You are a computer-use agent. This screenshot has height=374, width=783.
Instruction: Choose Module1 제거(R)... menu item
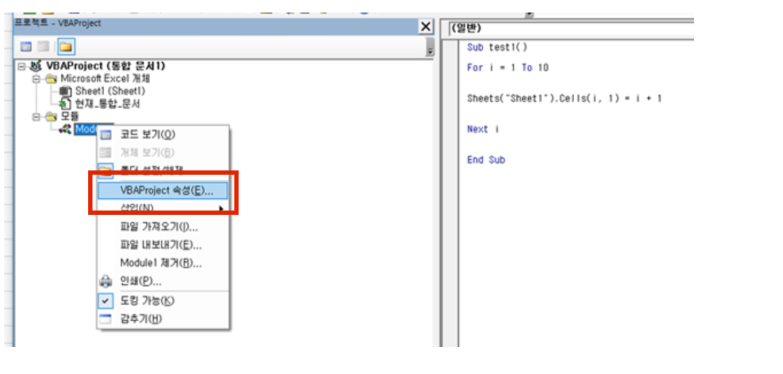(163, 263)
